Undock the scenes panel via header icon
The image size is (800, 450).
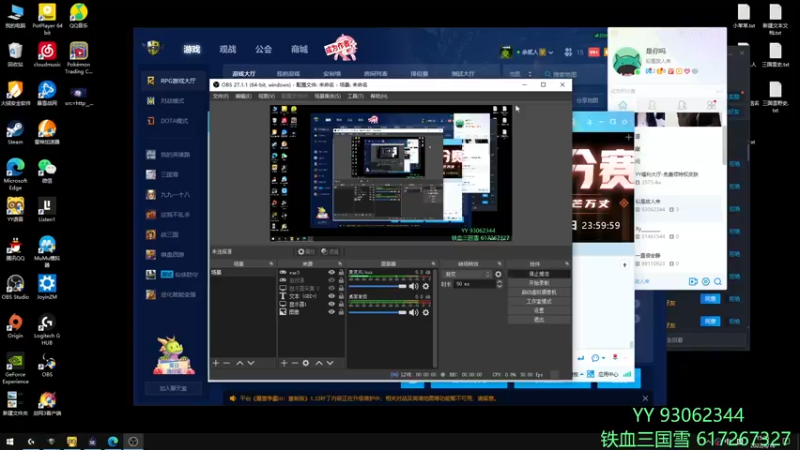[x=271, y=264]
